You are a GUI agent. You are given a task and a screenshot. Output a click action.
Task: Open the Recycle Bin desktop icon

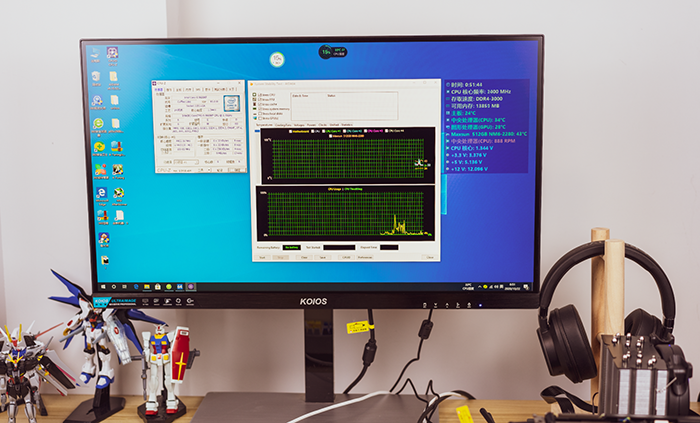pos(96,78)
